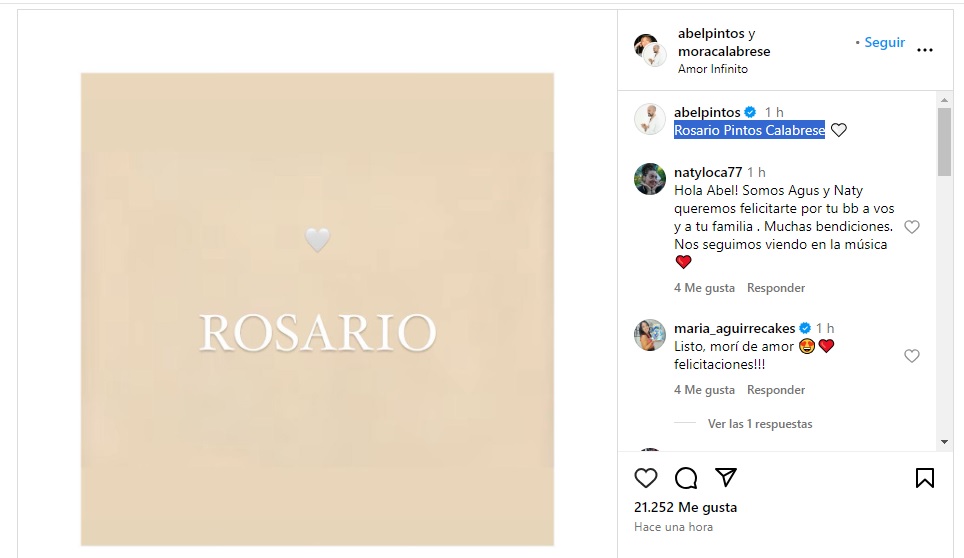Image resolution: width=964 pixels, height=558 pixels.
Task: Reply to maria_aguirrecakes with Responder
Action: (776, 390)
